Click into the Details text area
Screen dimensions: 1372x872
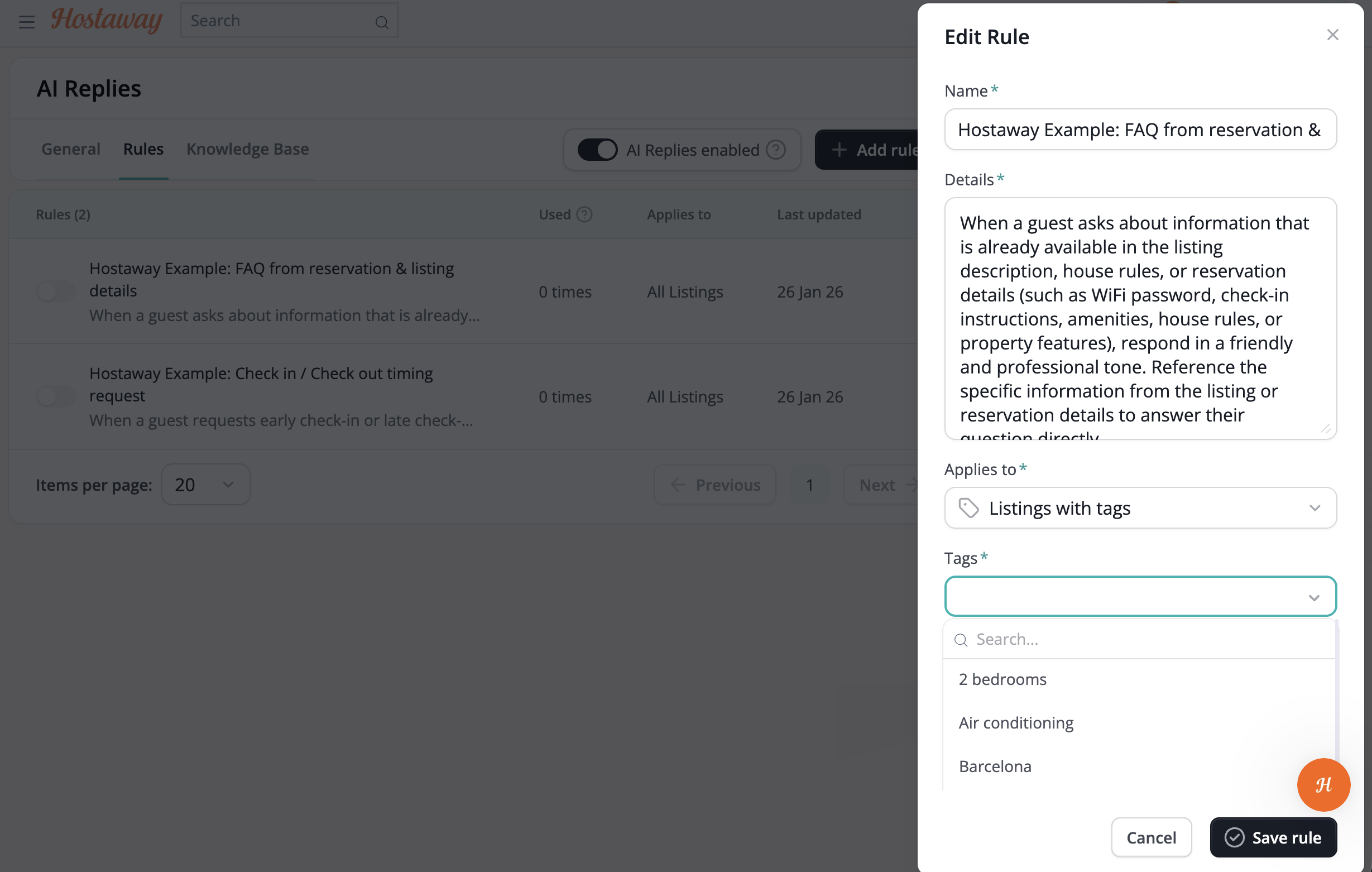1140,318
